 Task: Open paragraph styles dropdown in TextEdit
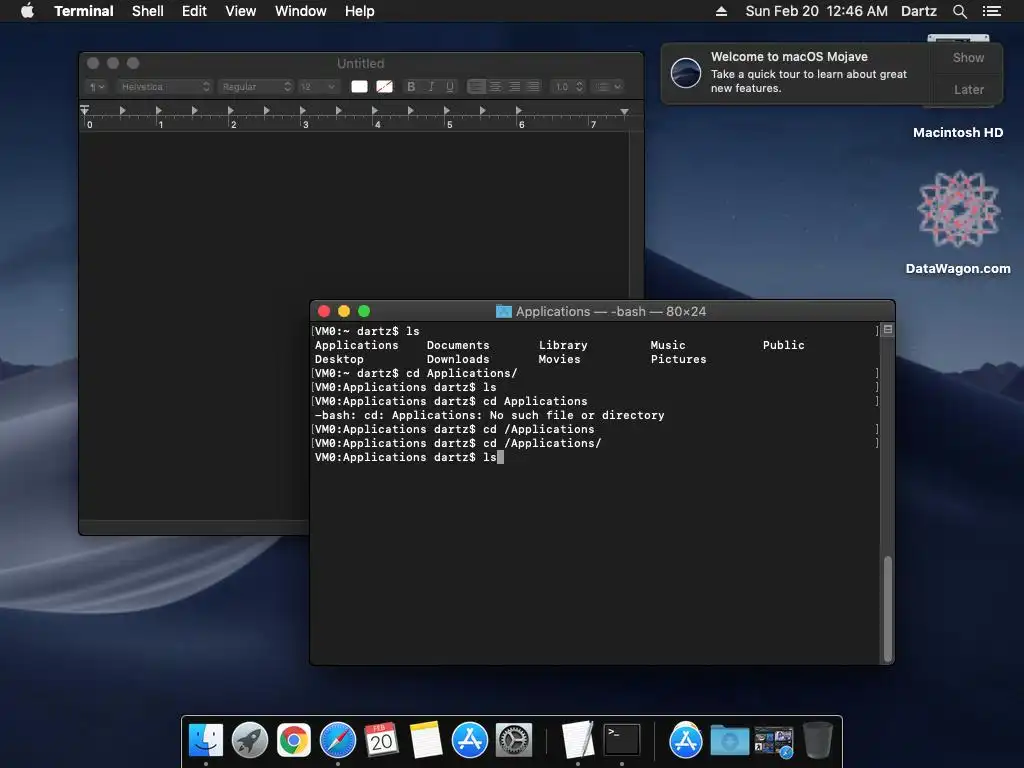(97, 86)
